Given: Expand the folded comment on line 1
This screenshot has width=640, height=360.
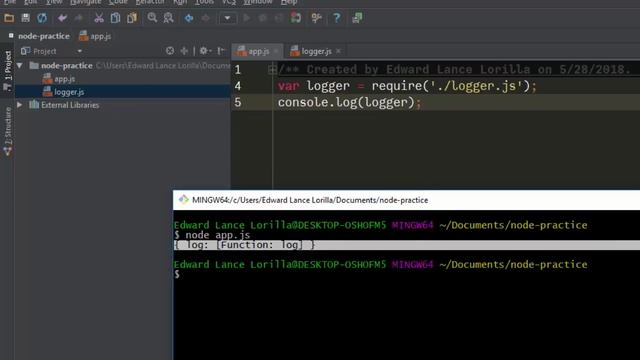Looking at the screenshot, I should point(272,69).
